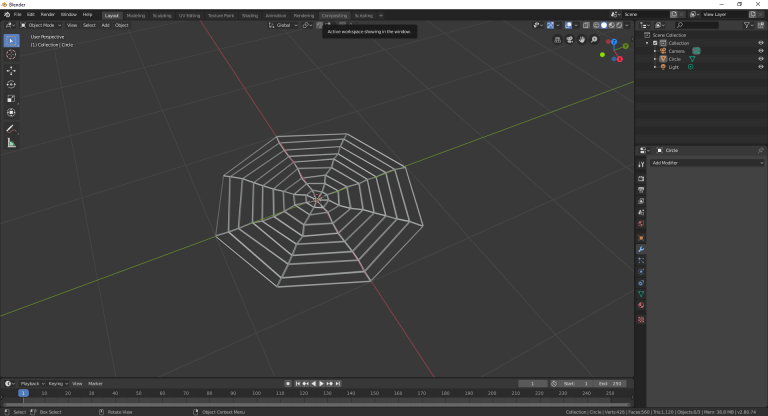Switch to the Sculpting workspace tab
Image resolution: width=768 pixels, height=416 pixels.
click(161, 15)
